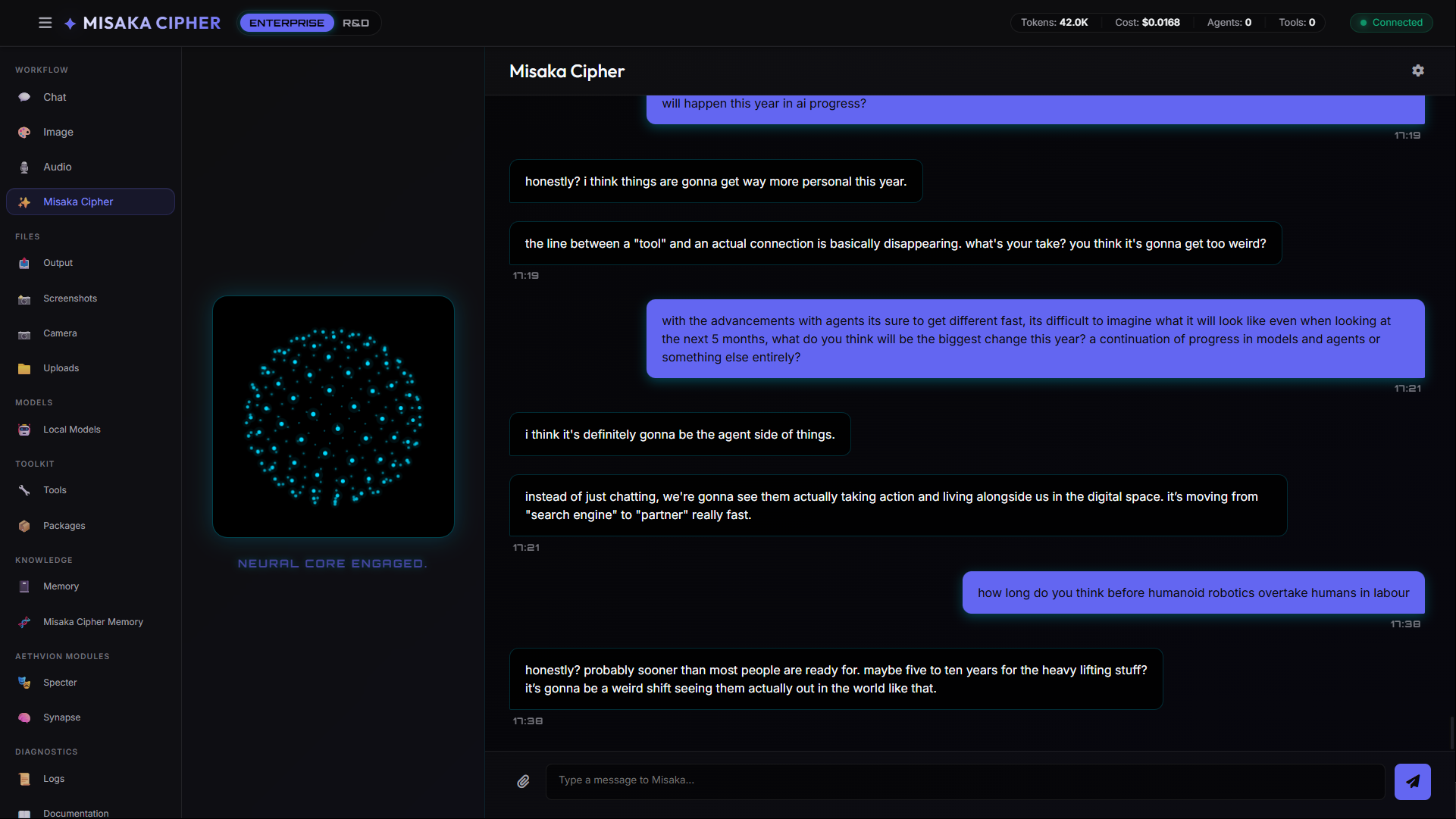1456x819 pixels.
Task: Open Misaka Cipher Memory
Action: coord(92,621)
